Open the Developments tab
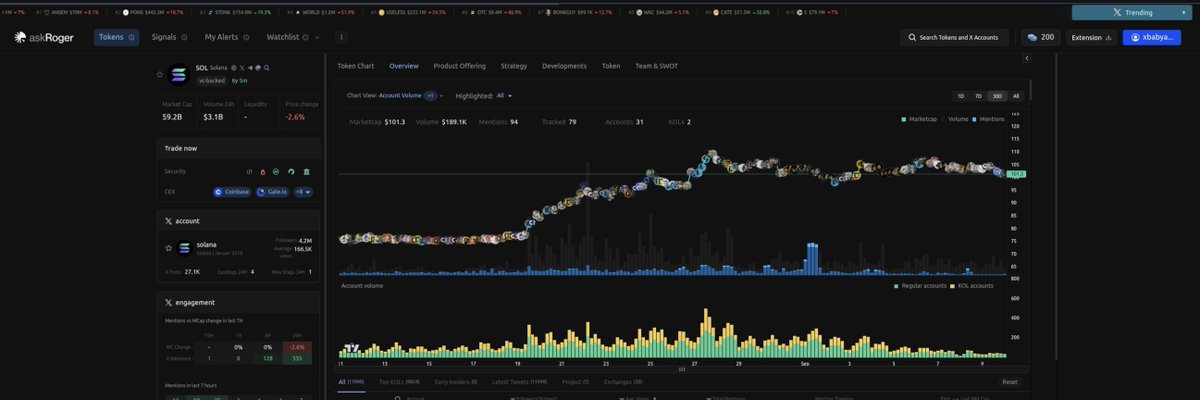Viewport: 1200px width, 400px height. 564,66
